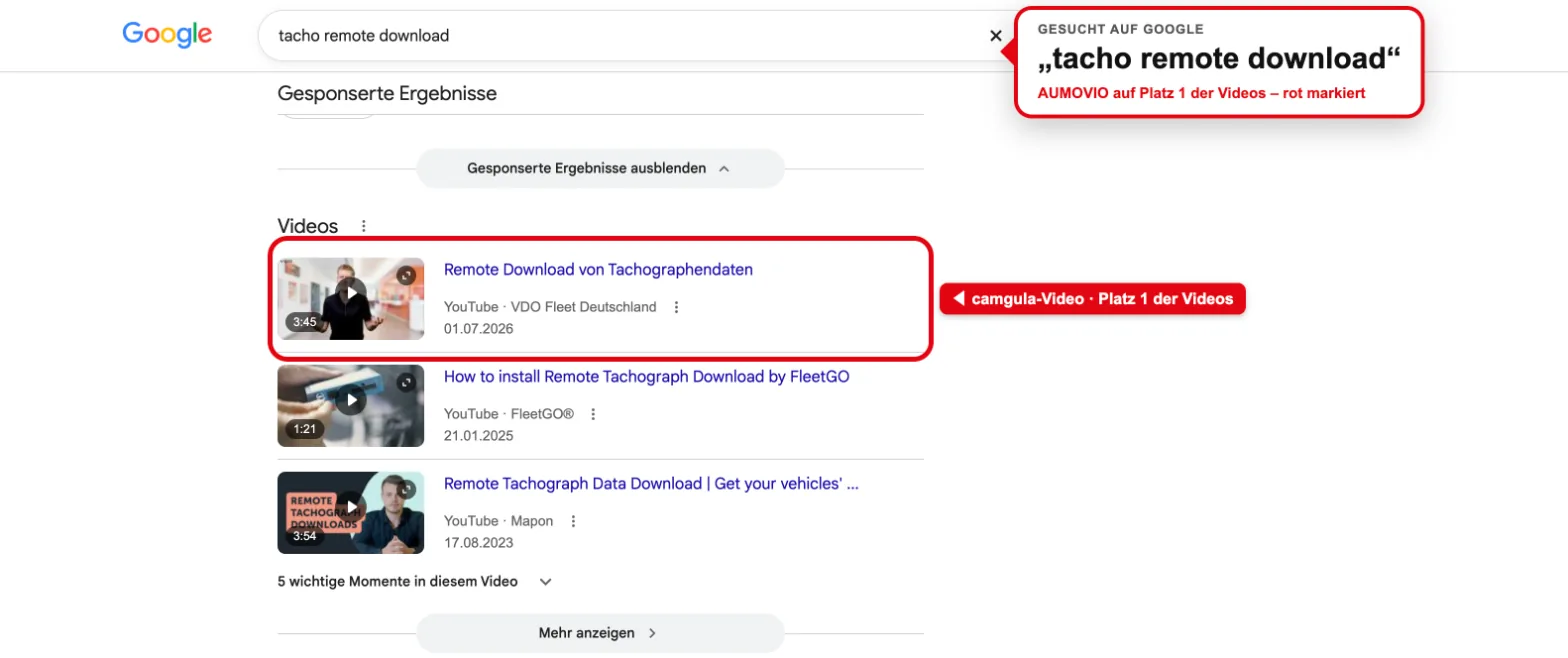The height and width of the screenshot is (658, 1568).
Task: Click the 21.01.2025 date text
Action: [x=478, y=435]
